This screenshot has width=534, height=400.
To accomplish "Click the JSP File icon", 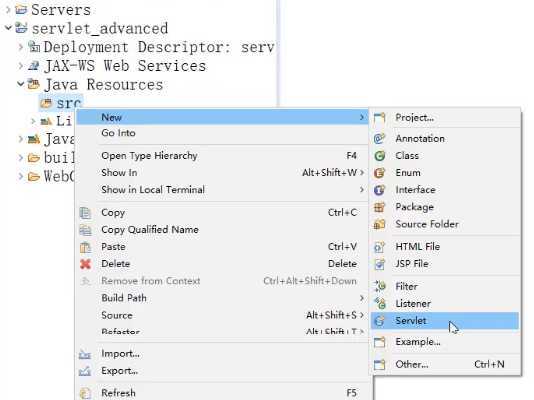I will pyautogui.click(x=379, y=264).
